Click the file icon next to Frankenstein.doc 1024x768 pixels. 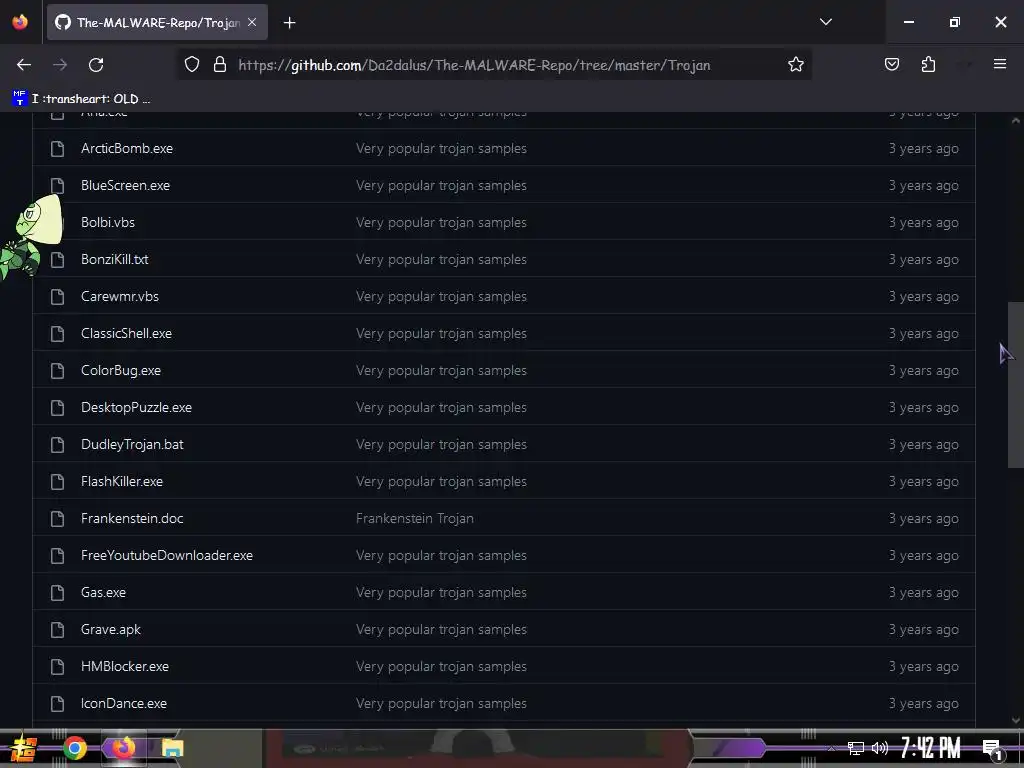point(57,519)
